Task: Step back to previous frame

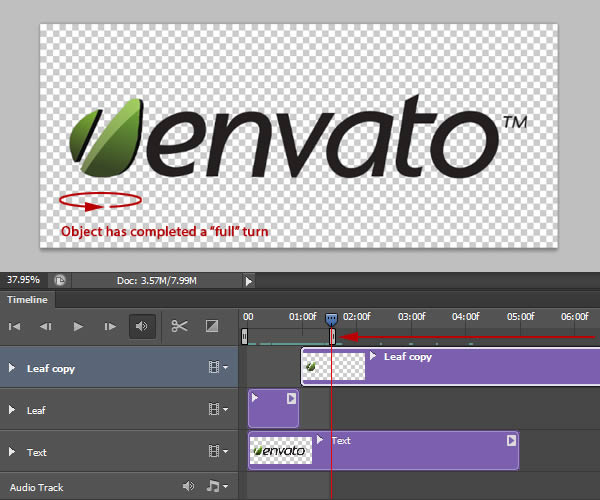Action: coord(46,327)
